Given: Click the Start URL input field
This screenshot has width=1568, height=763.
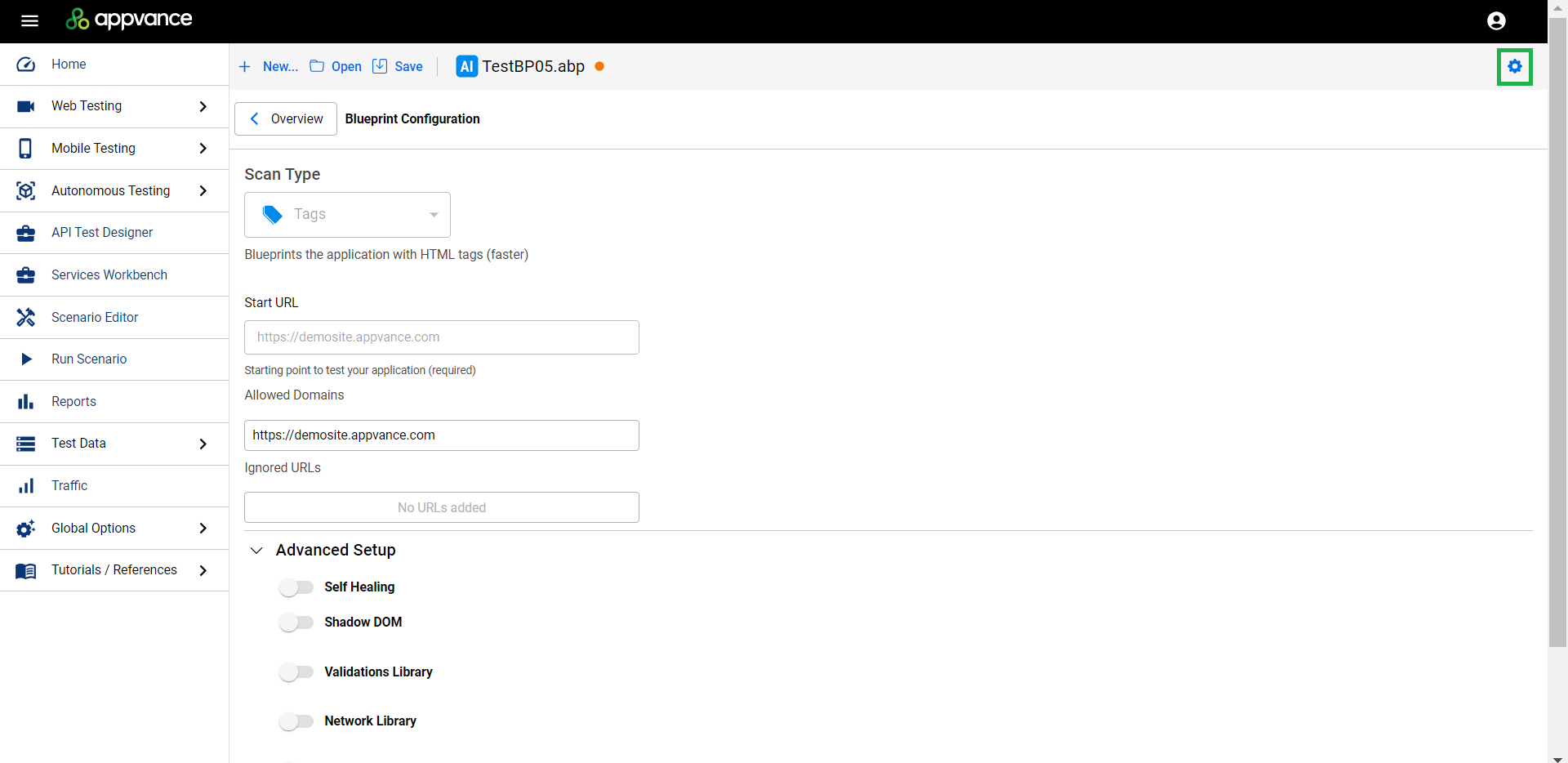Looking at the screenshot, I should (441, 337).
